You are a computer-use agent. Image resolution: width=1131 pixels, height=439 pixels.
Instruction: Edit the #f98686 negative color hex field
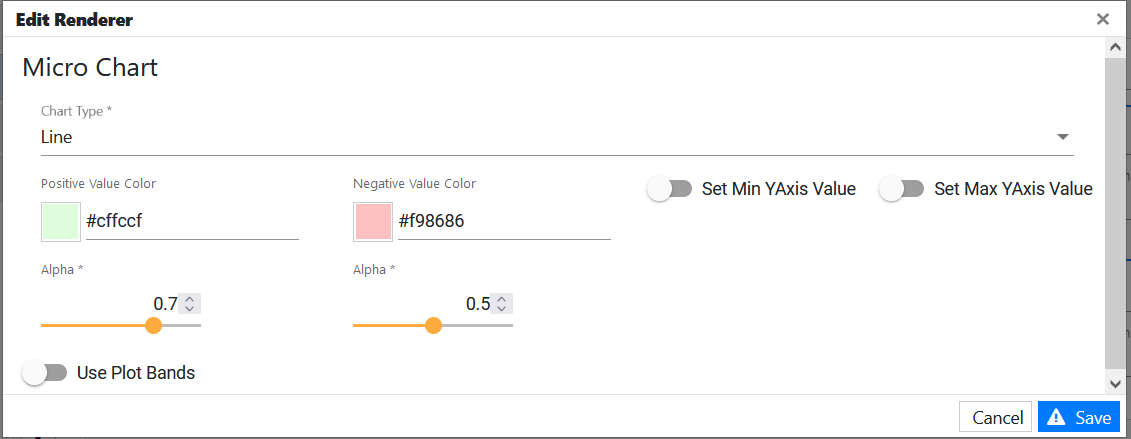point(503,222)
